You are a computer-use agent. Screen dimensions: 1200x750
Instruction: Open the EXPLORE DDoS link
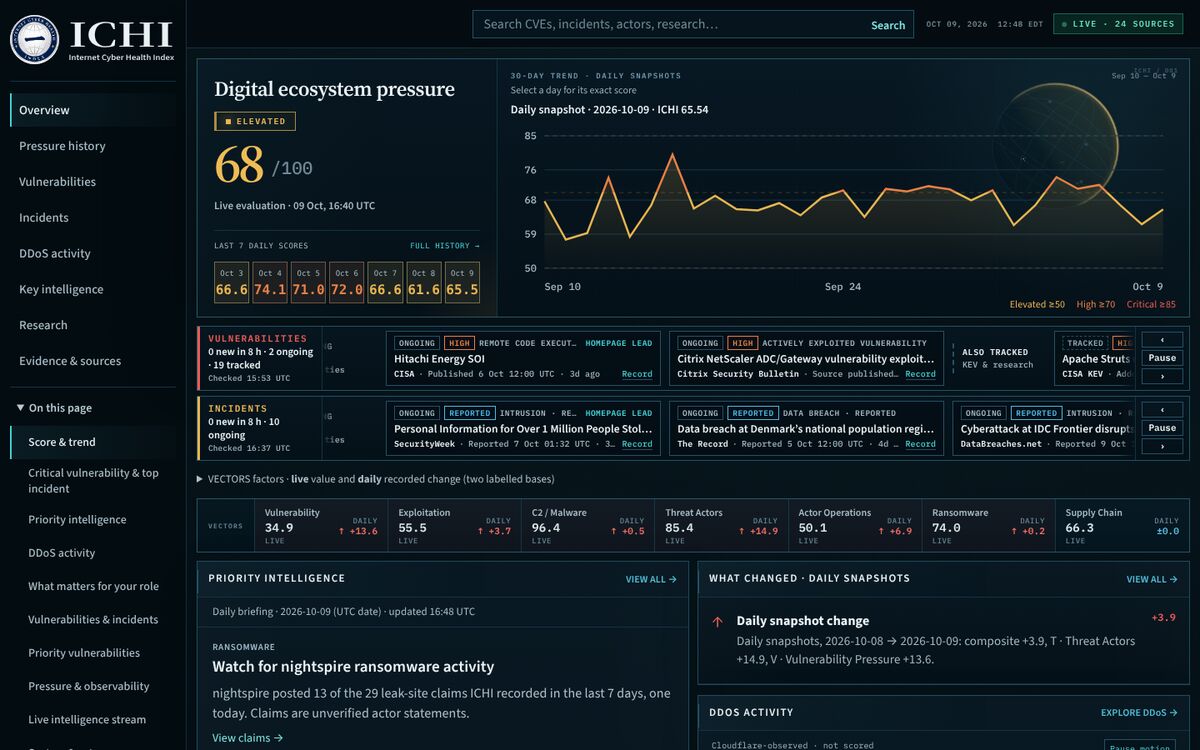[x=1139, y=713]
